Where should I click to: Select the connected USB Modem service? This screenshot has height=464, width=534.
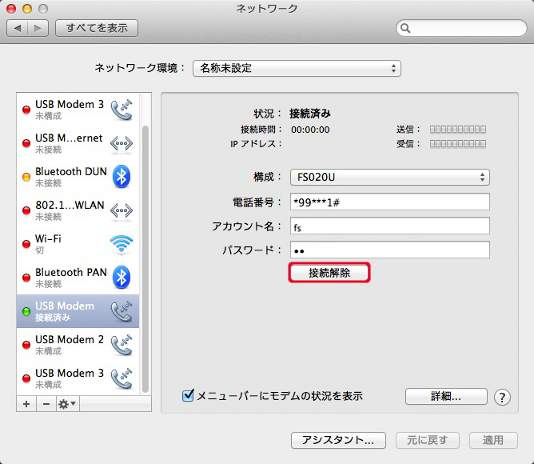point(78,311)
